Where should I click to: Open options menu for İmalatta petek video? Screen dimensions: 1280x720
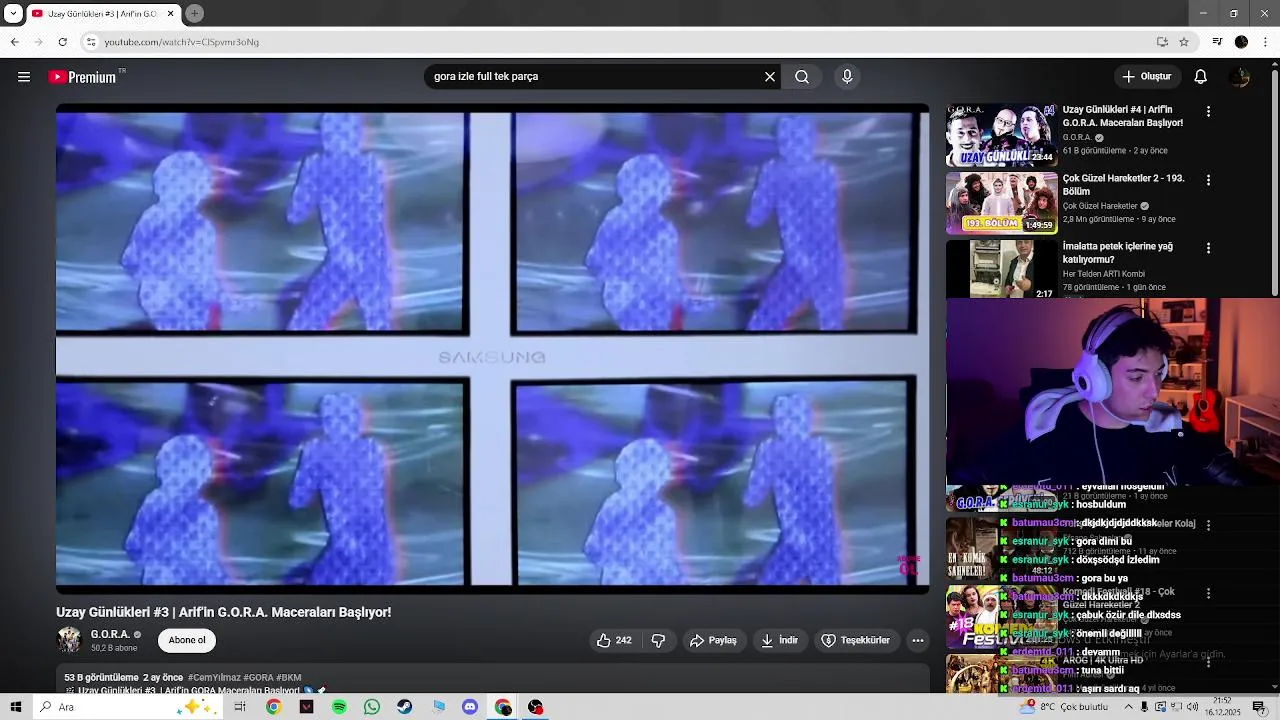[1208, 248]
